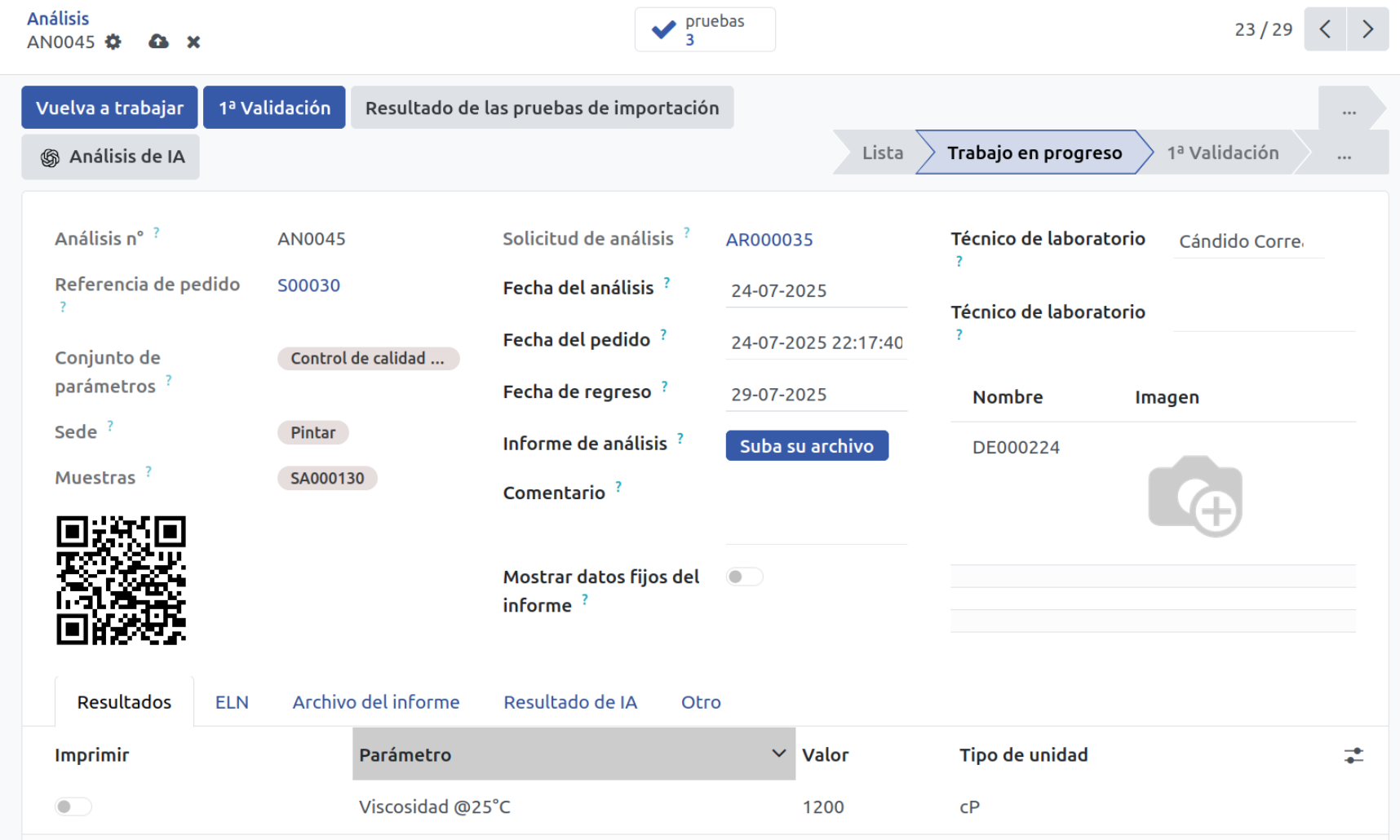Viewport: 1400px width, 840px height.
Task: Switch to the ELN tab
Action: pyautogui.click(x=232, y=702)
